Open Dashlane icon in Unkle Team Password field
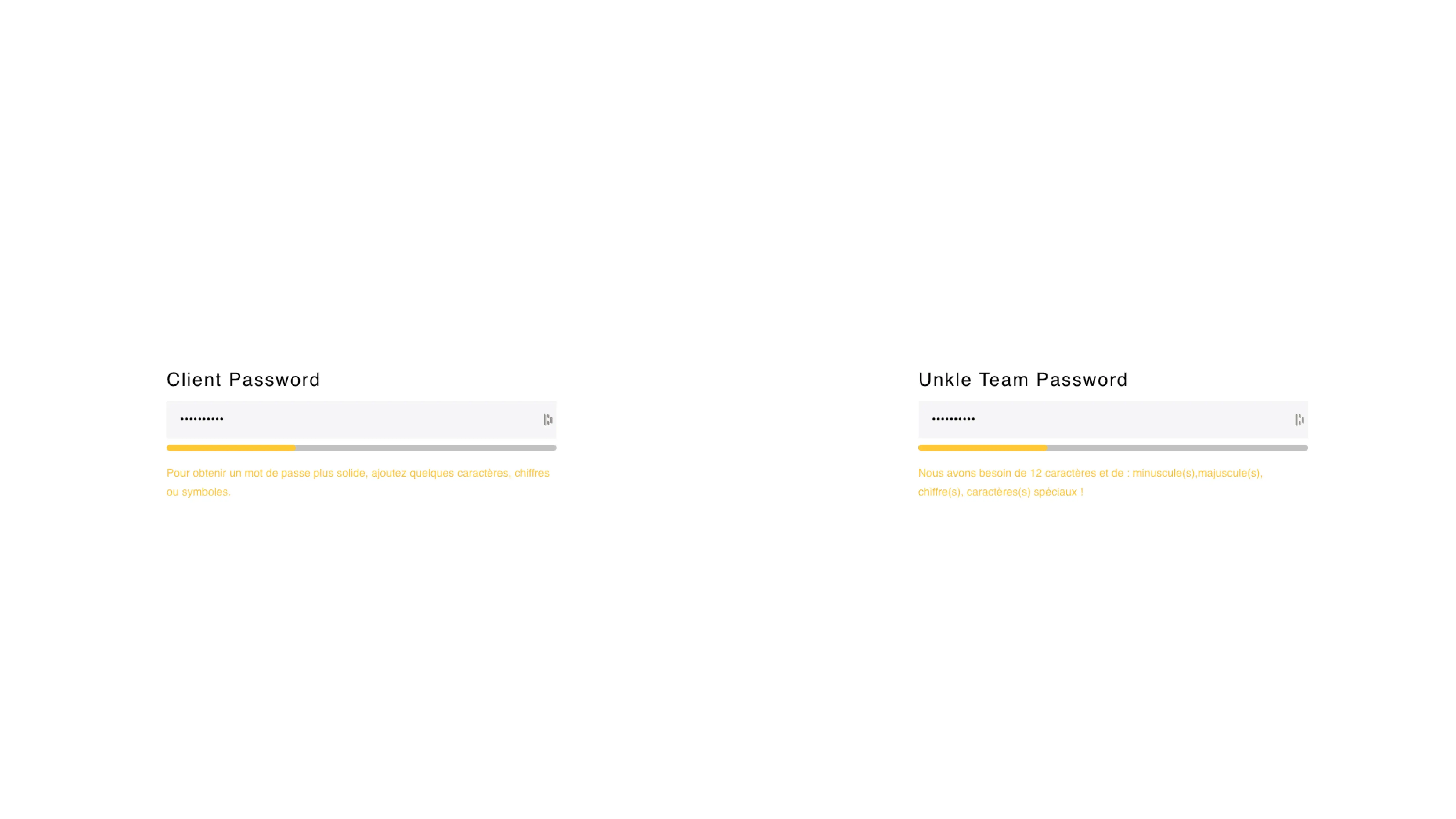 (1300, 419)
